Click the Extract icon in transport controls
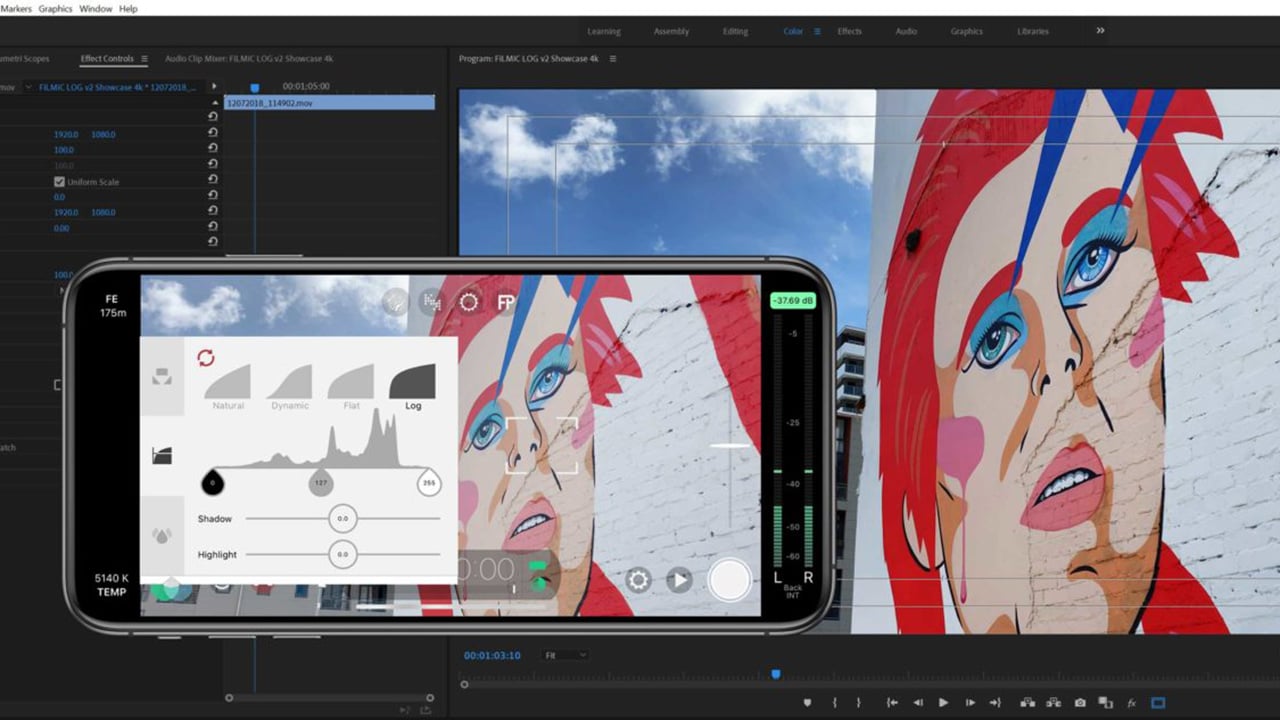Viewport: 1280px width, 720px height. click(1053, 703)
